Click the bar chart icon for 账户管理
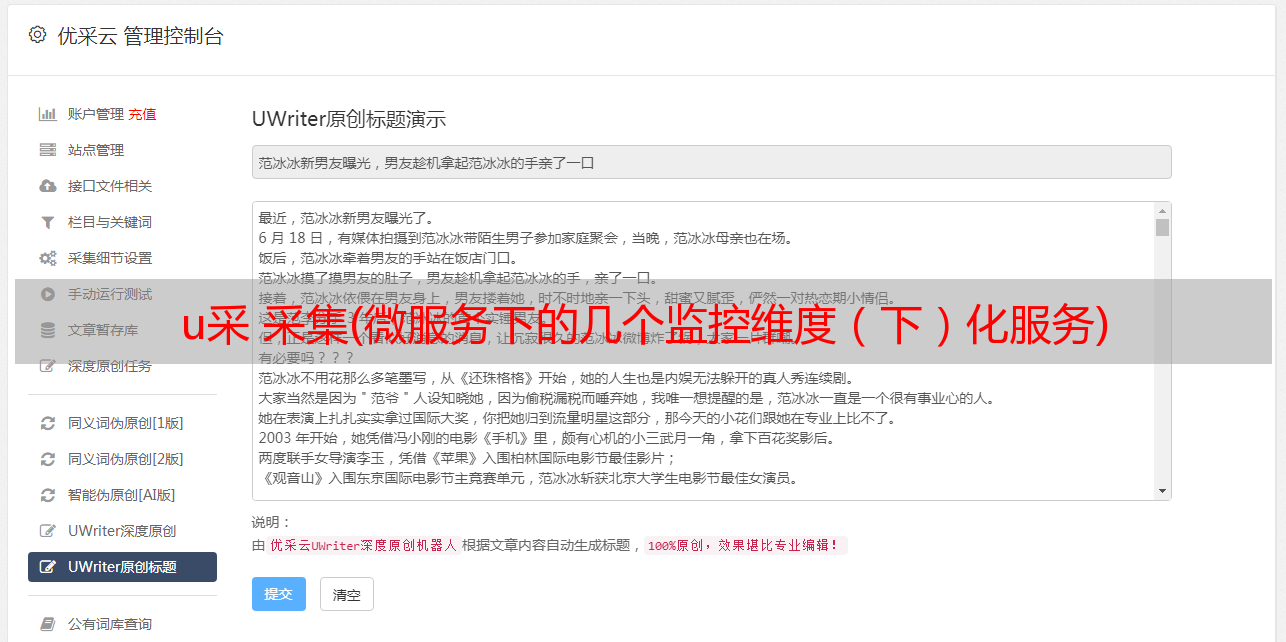Image resolution: width=1286 pixels, height=642 pixels. tap(47, 114)
